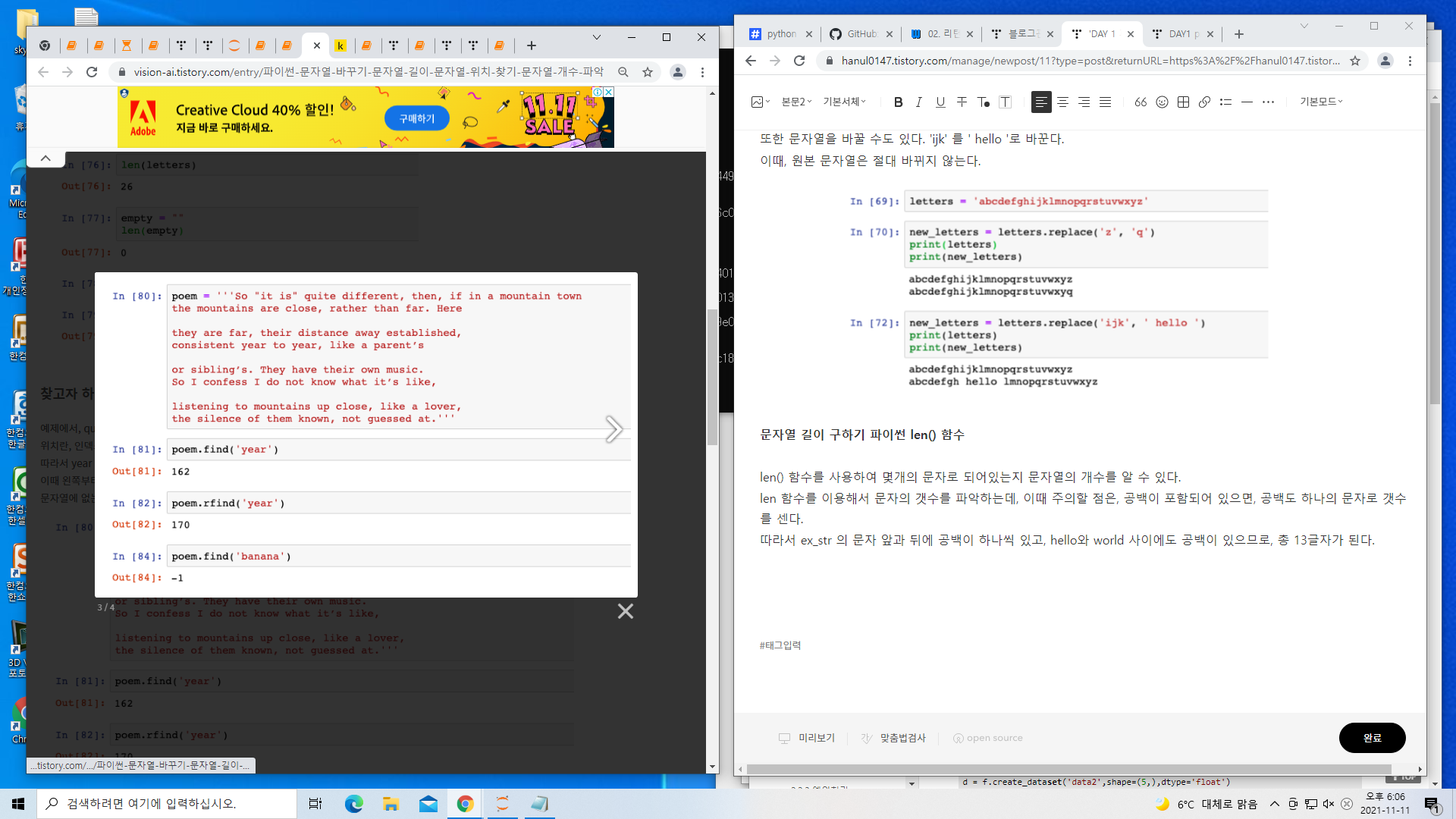Open the 본문2 paragraph style dropdown
Image resolution: width=1456 pixels, height=819 pixels.
(x=796, y=102)
